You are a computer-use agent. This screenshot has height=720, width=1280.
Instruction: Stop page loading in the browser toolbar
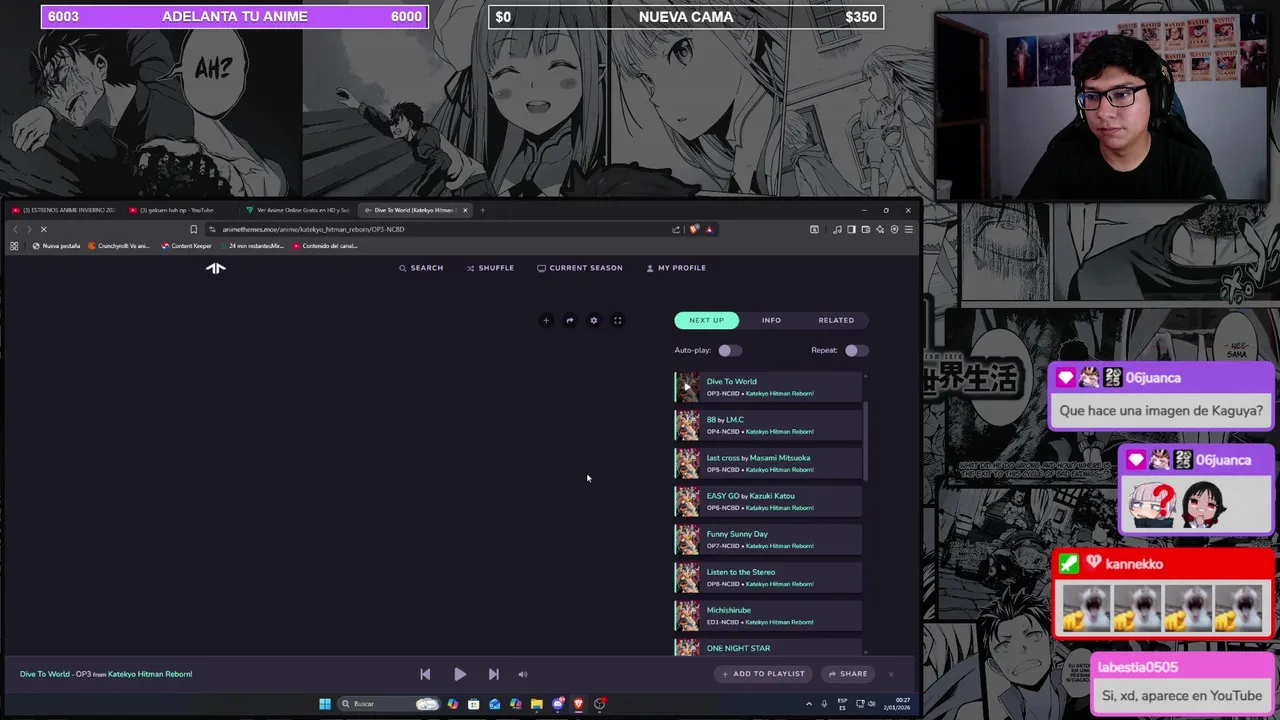[43, 229]
